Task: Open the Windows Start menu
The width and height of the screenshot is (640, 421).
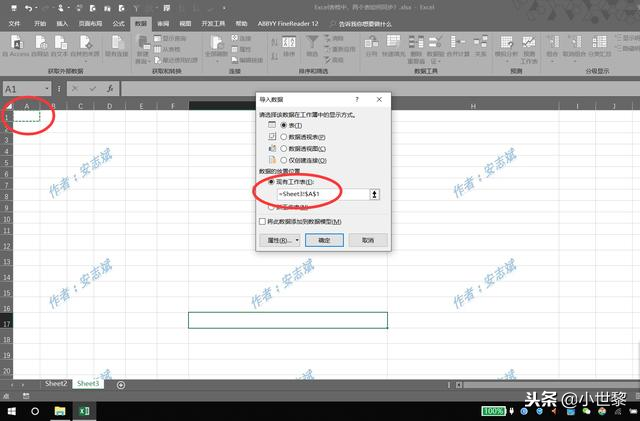Action: (12, 411)
